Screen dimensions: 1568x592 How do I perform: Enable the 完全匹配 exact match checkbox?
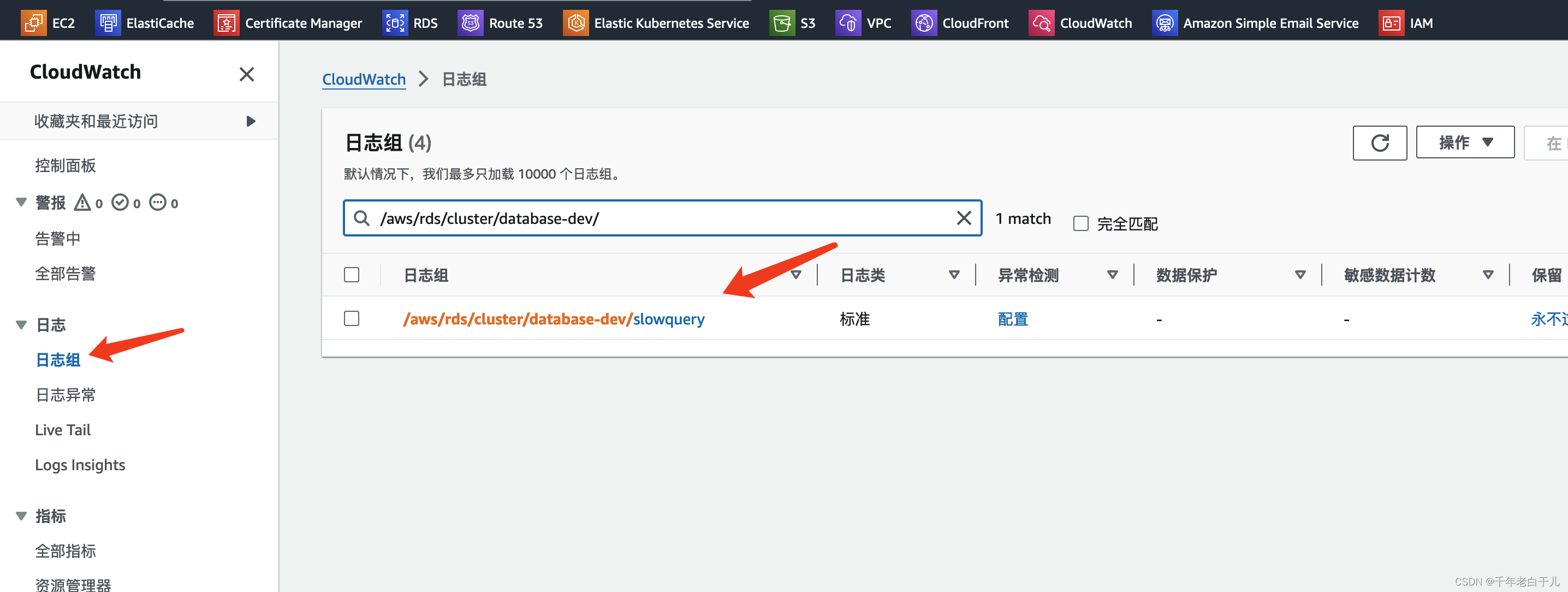1080,223
